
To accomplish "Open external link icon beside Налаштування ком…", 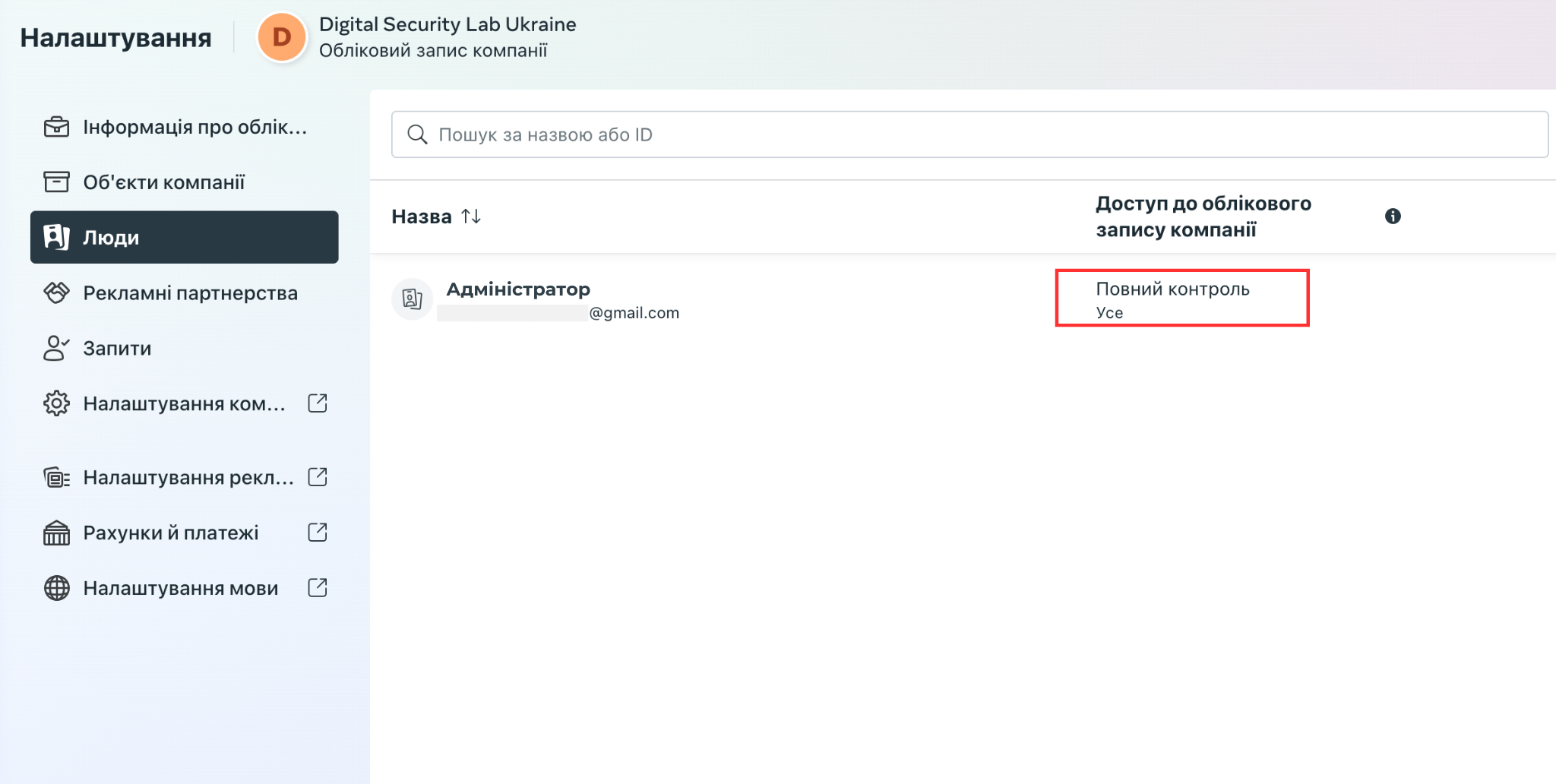I will coord(318,403).
